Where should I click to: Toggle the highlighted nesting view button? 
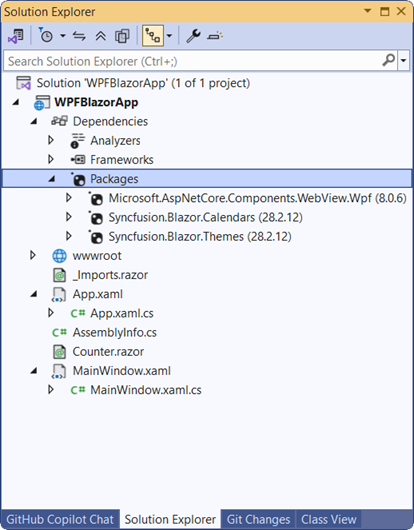[153, 35]
